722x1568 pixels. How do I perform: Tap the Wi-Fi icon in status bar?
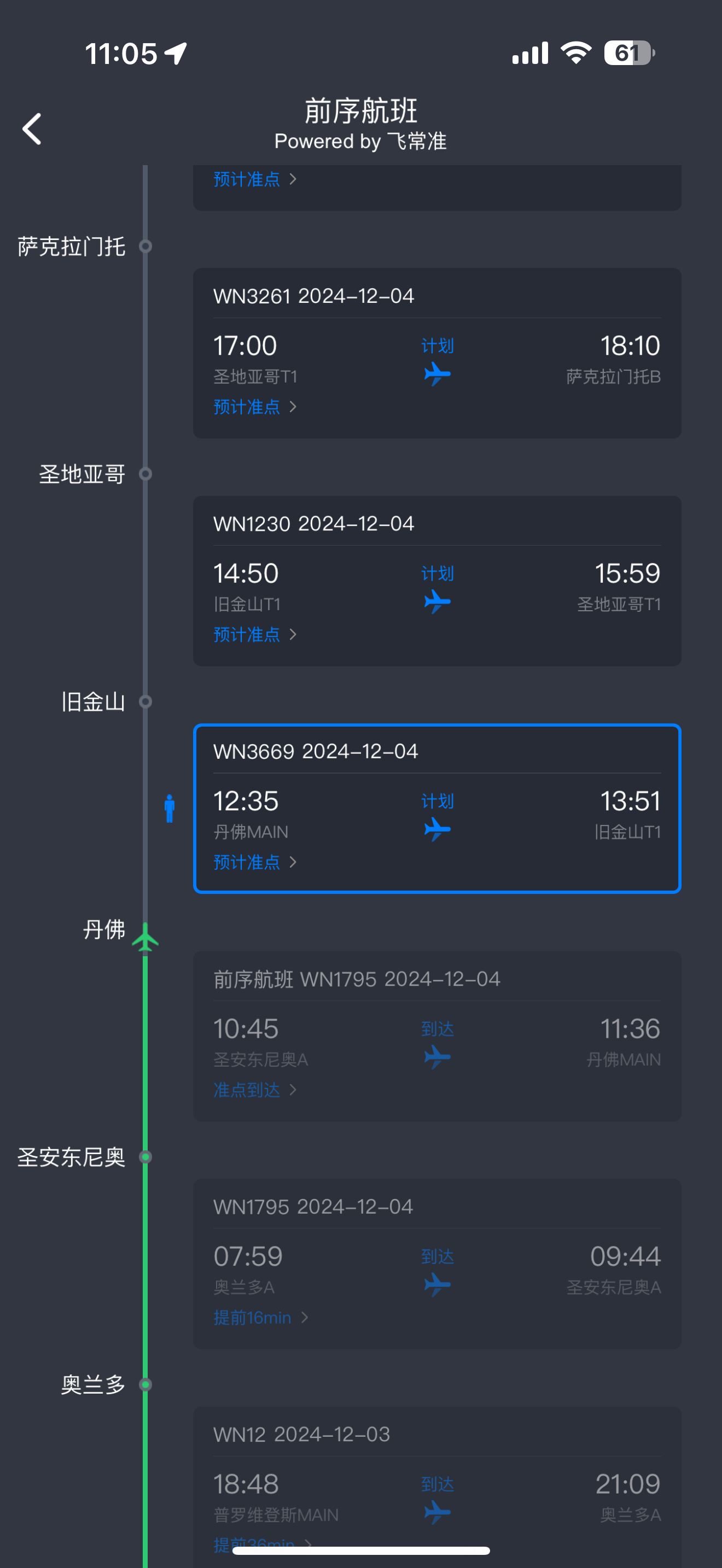576,53
